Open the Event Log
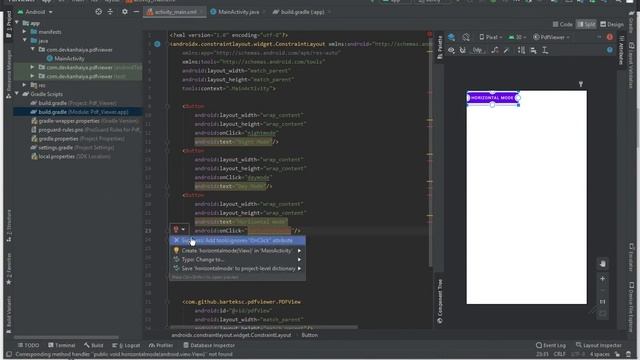 pyautogui.click(x=551, y=345)
